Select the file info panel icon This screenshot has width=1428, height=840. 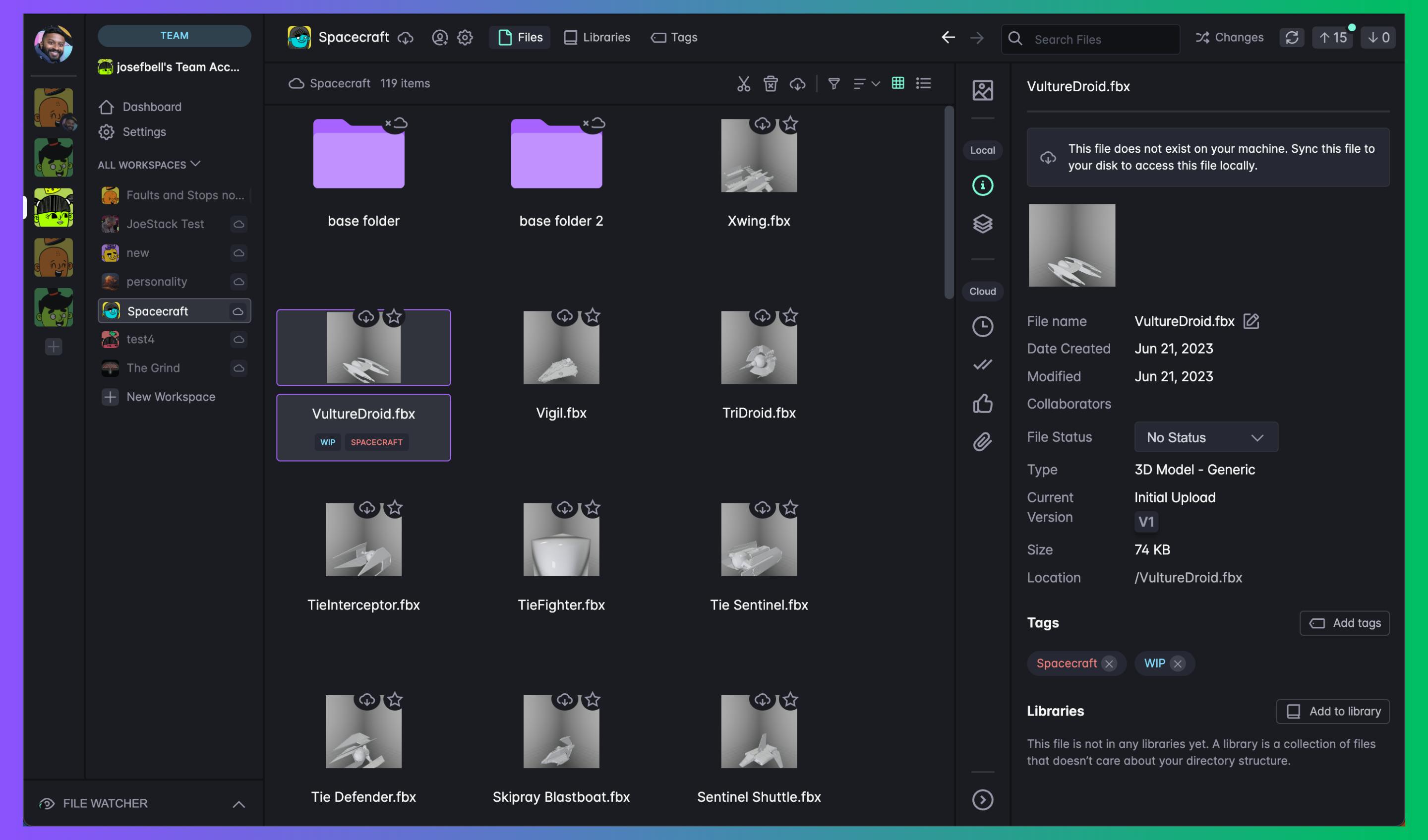[982, 185]
